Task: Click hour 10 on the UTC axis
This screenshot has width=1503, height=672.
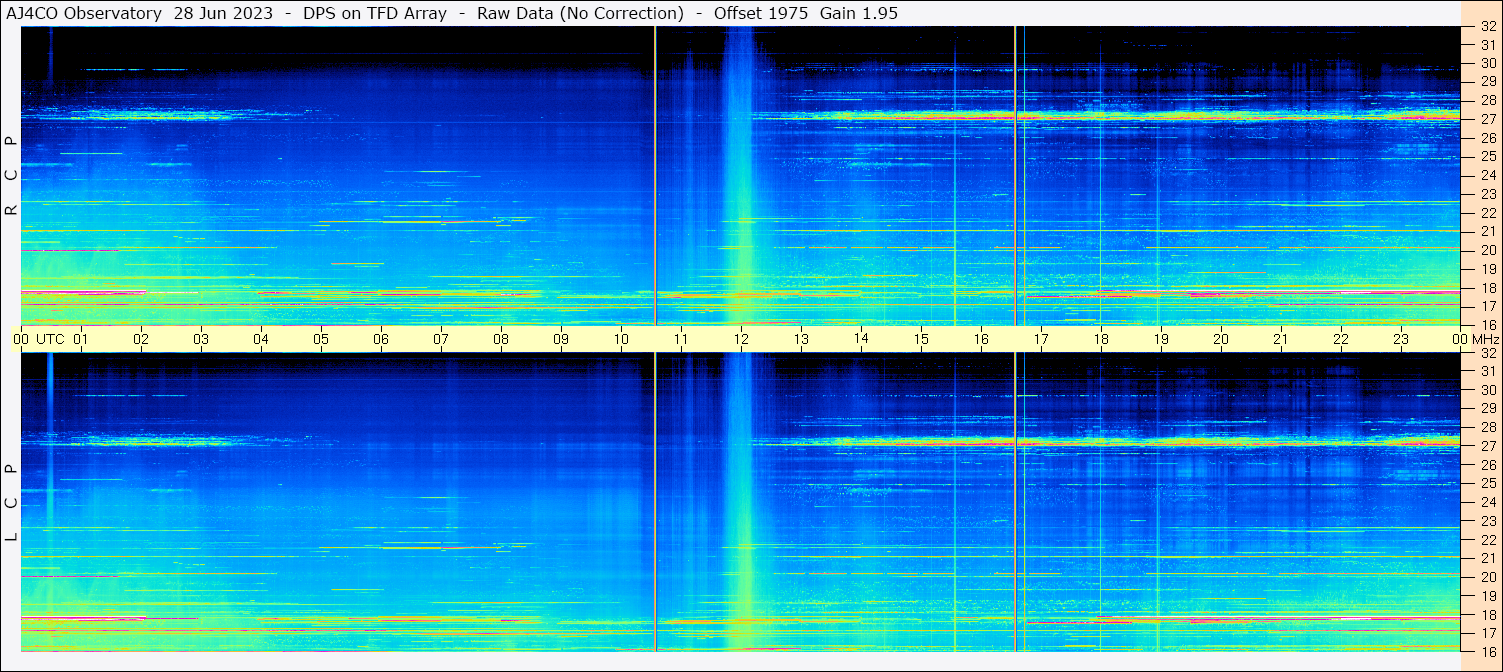Action: [x=621, y=339]
